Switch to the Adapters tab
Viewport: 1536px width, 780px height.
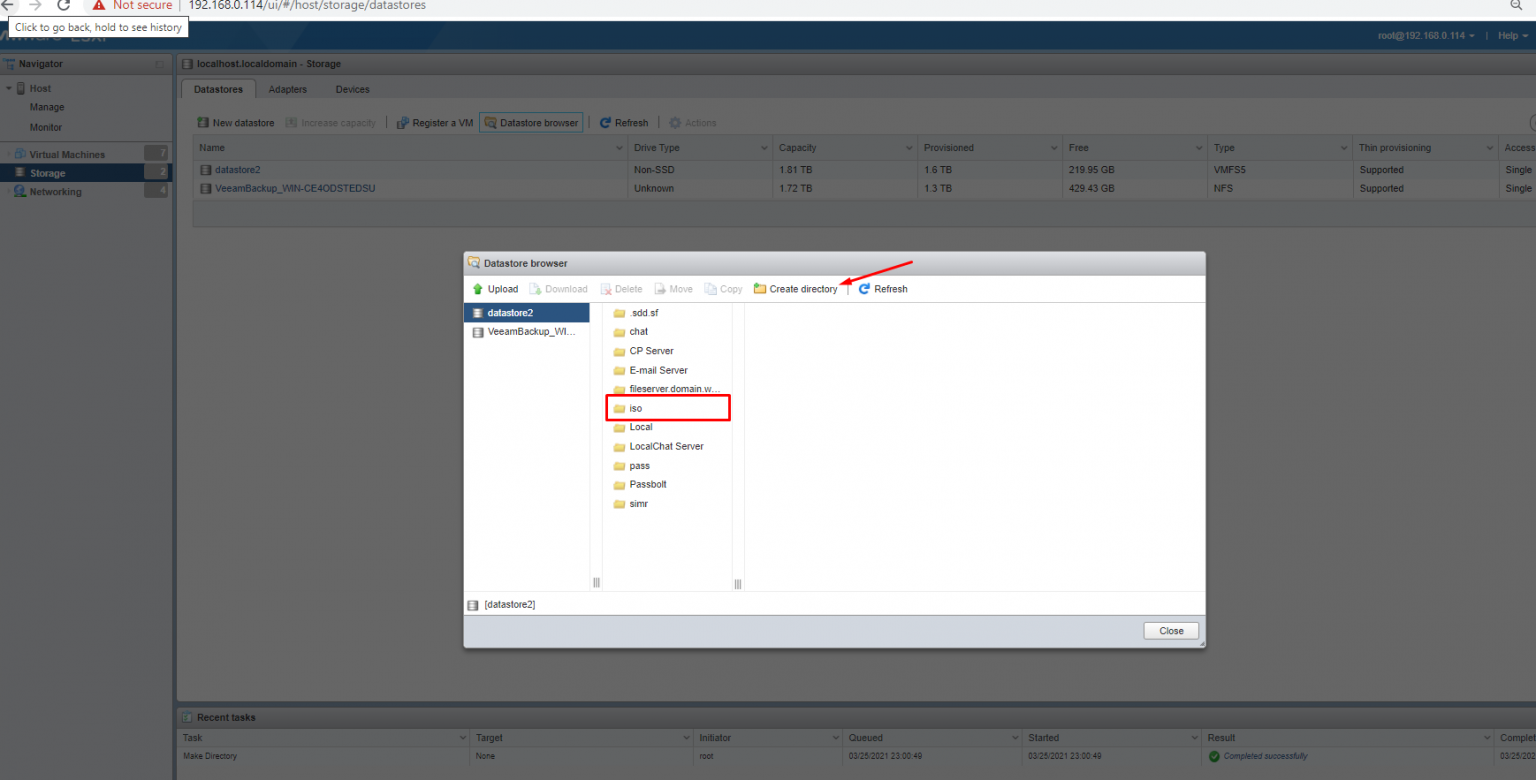(x=287, y=89)
